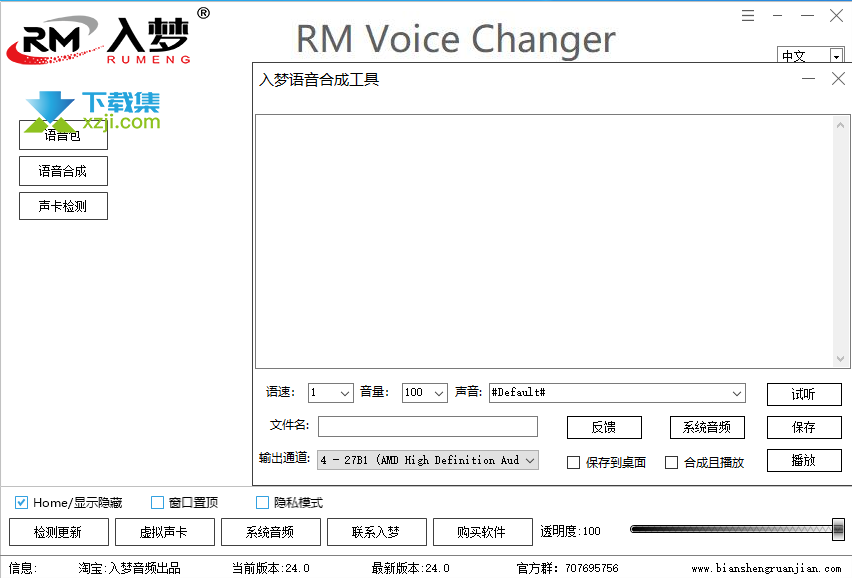Click the 购买软件 buy software button
This screenshot has height=578, width=852.
[483, 532]
